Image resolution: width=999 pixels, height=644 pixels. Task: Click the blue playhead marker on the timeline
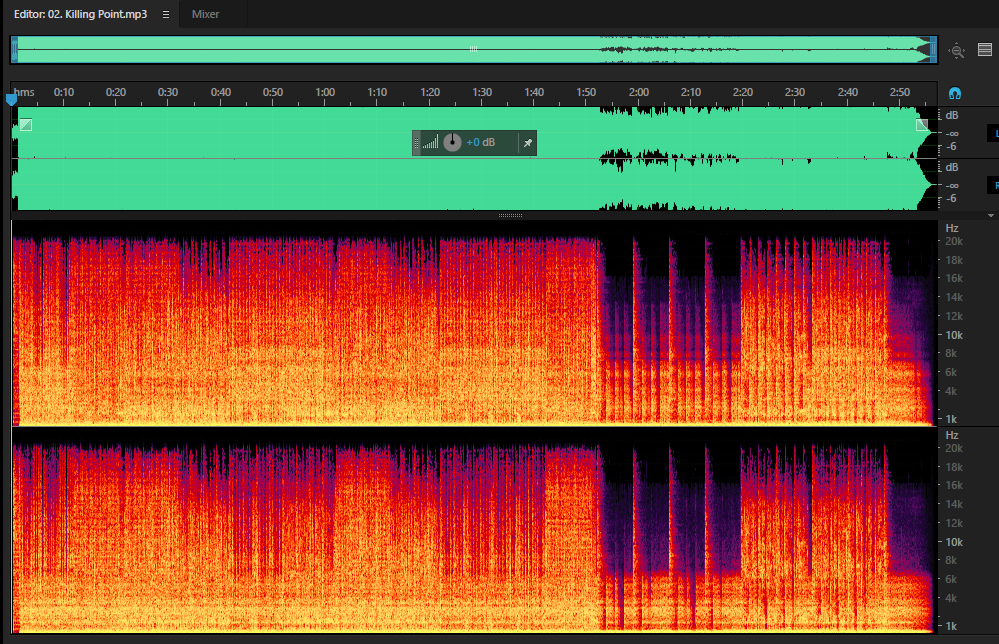point(11,99)
